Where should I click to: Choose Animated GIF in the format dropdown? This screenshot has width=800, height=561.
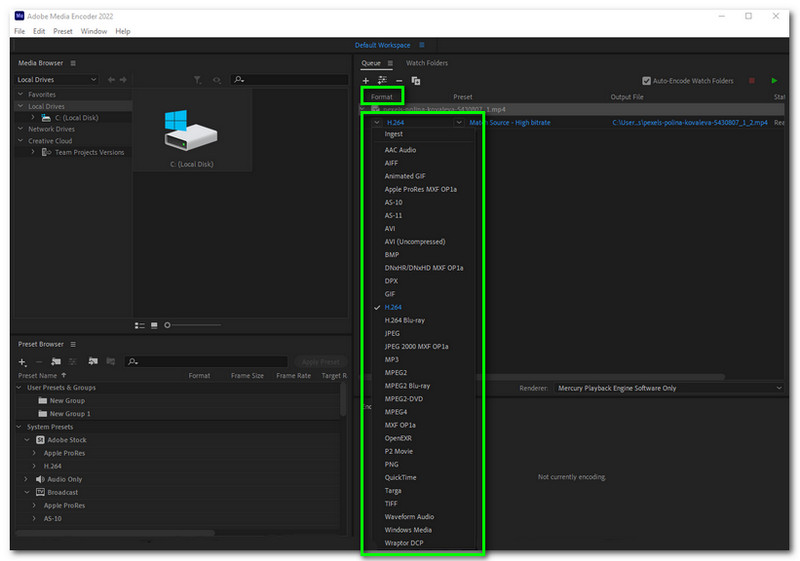point(405,176)
